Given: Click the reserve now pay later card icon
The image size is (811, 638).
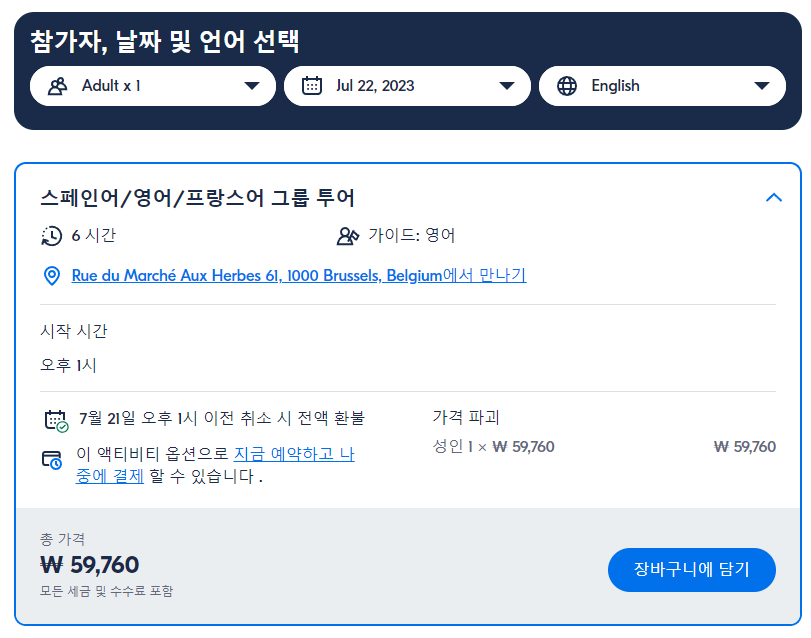Looking at the screenshot, I should pyautogui.click(x=52, y=460).
